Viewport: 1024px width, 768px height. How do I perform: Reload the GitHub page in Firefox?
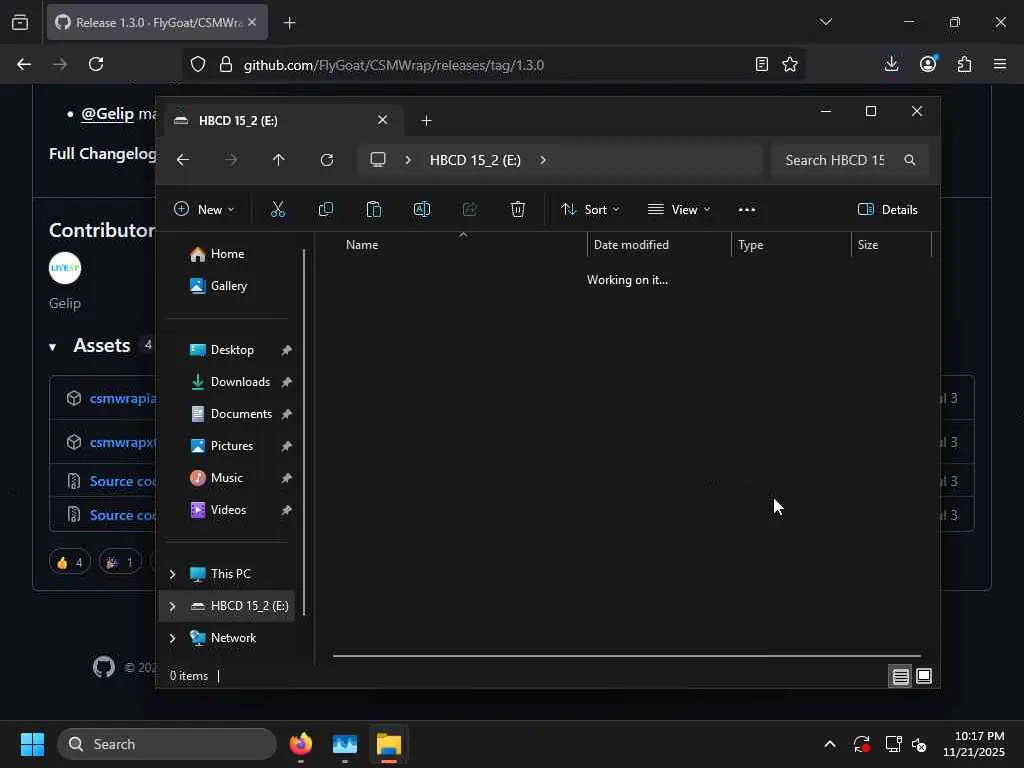[x=96, y=64]
